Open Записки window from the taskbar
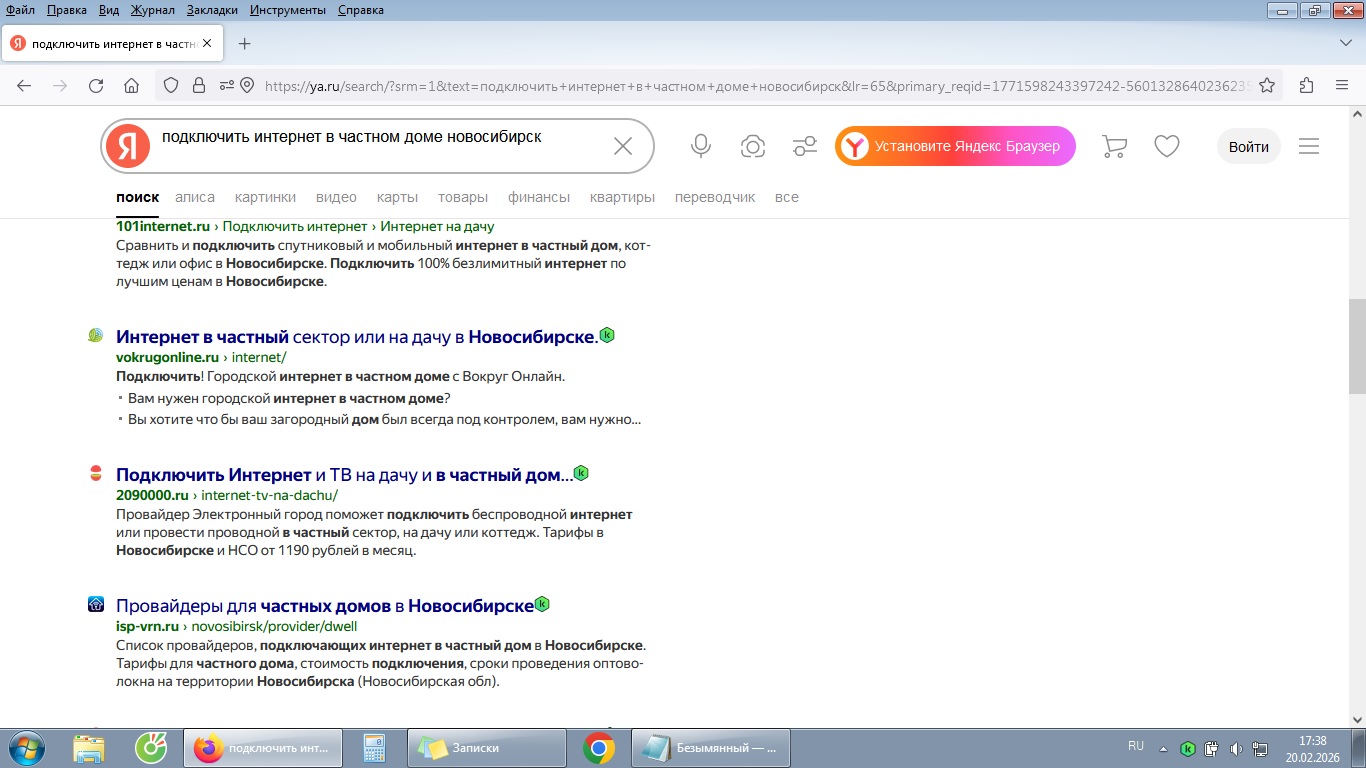The width and height of the screenshot is (1366, 768). (x=486, y=748)
